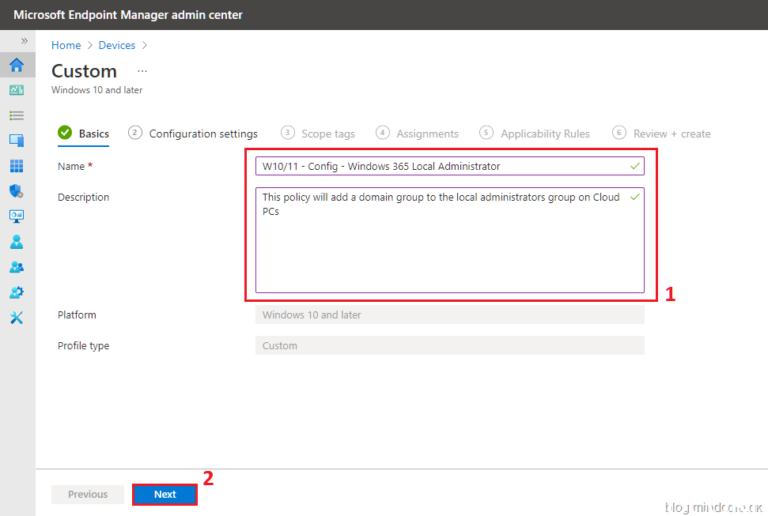Focus the Name input field
Viewport: 768px width, 516px height.
pyautogui.click(x=450, y=166)
